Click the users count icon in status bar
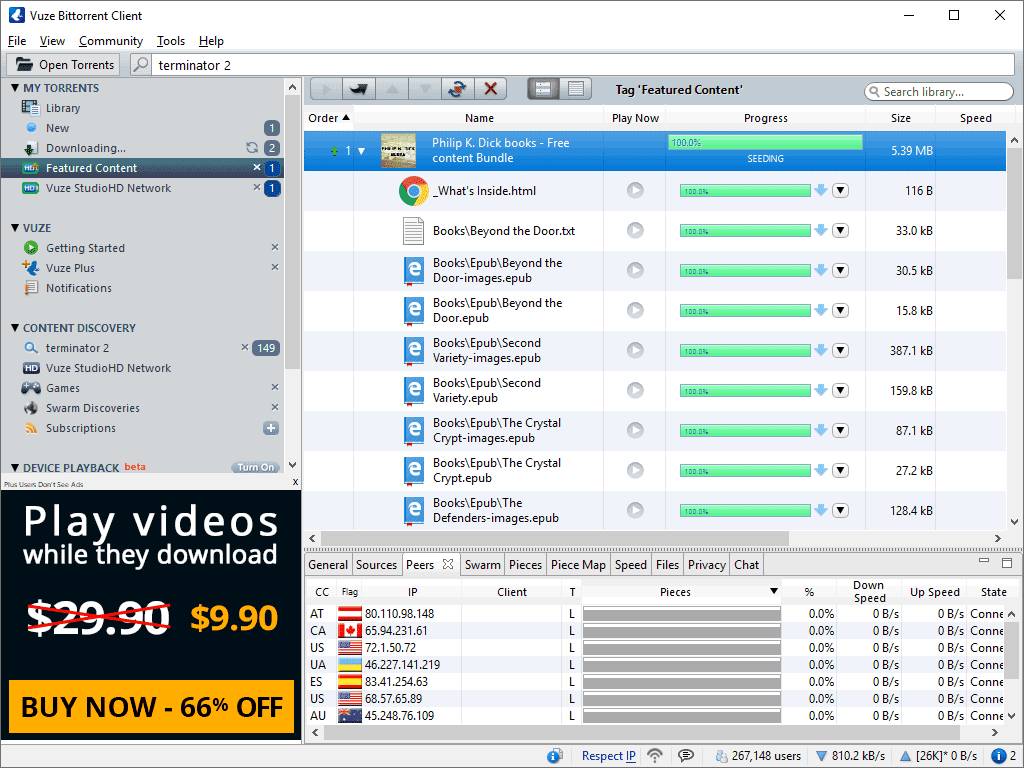The height and width of the screenshot is (768, 1024). point(721,756)
